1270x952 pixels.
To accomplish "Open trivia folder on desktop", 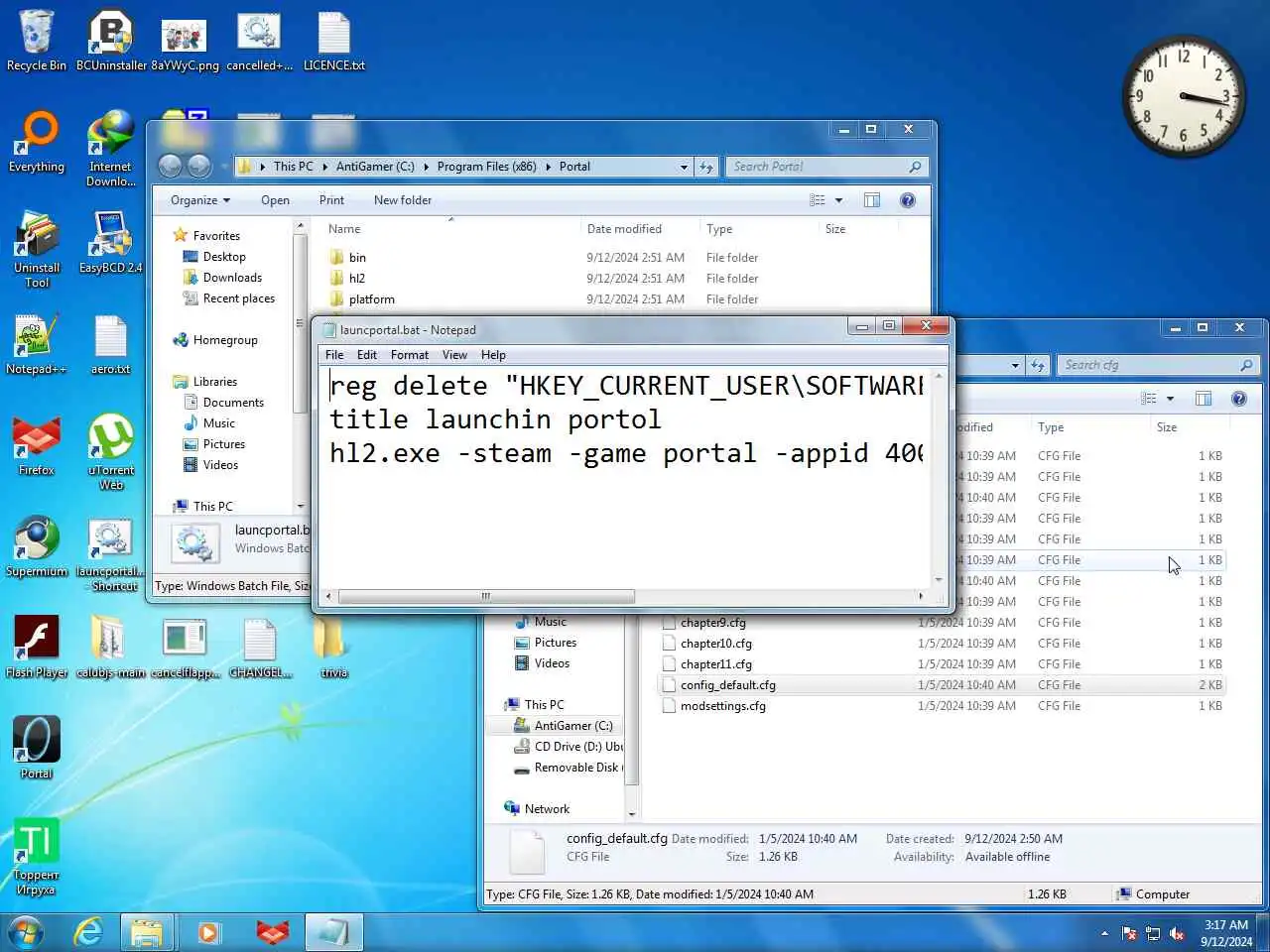I will pos(333,648).
